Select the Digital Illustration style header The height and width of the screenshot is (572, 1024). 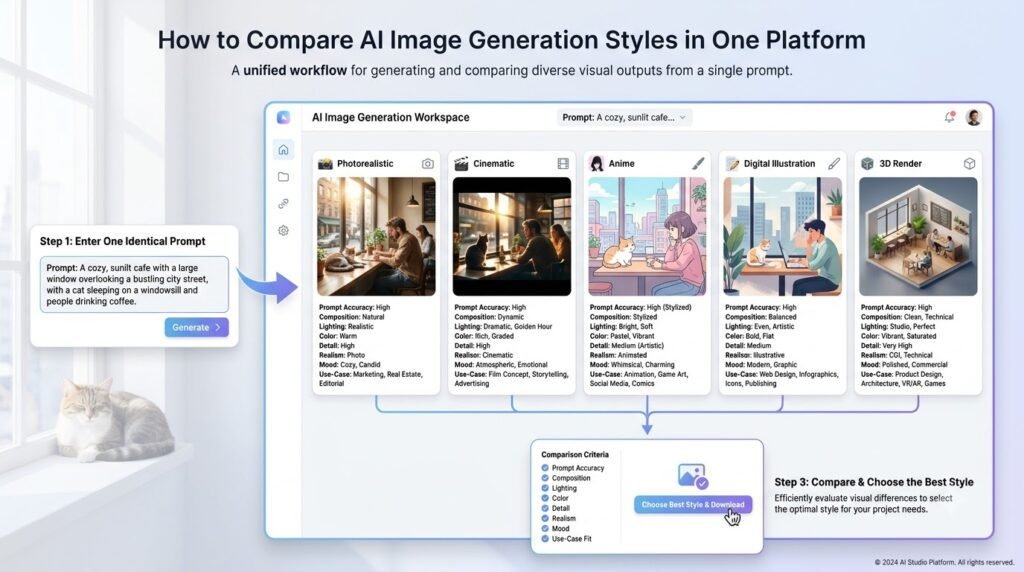(x=780, y=164)
